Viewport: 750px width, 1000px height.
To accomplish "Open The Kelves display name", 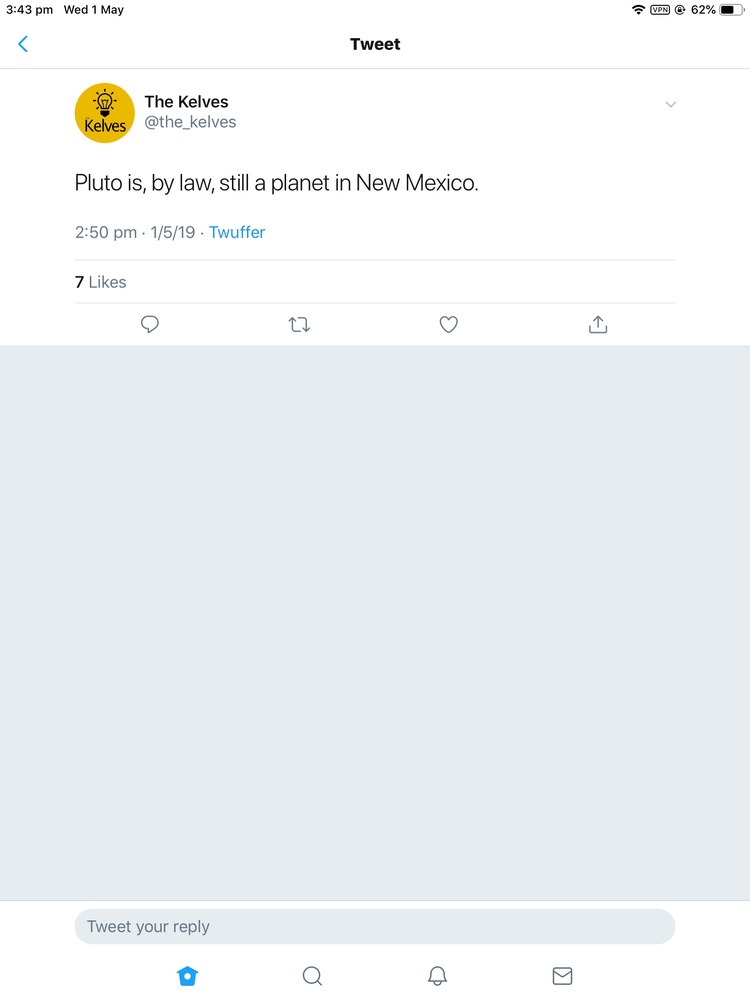I will click(x=186, y=102).
